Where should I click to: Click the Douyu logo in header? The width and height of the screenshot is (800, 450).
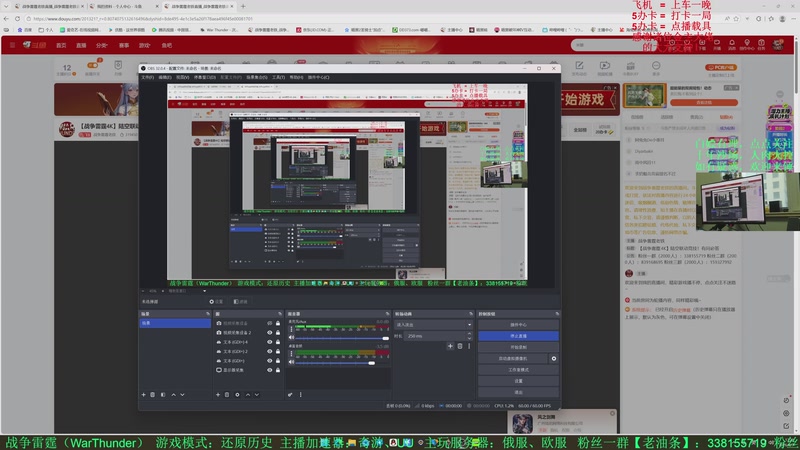35,45
